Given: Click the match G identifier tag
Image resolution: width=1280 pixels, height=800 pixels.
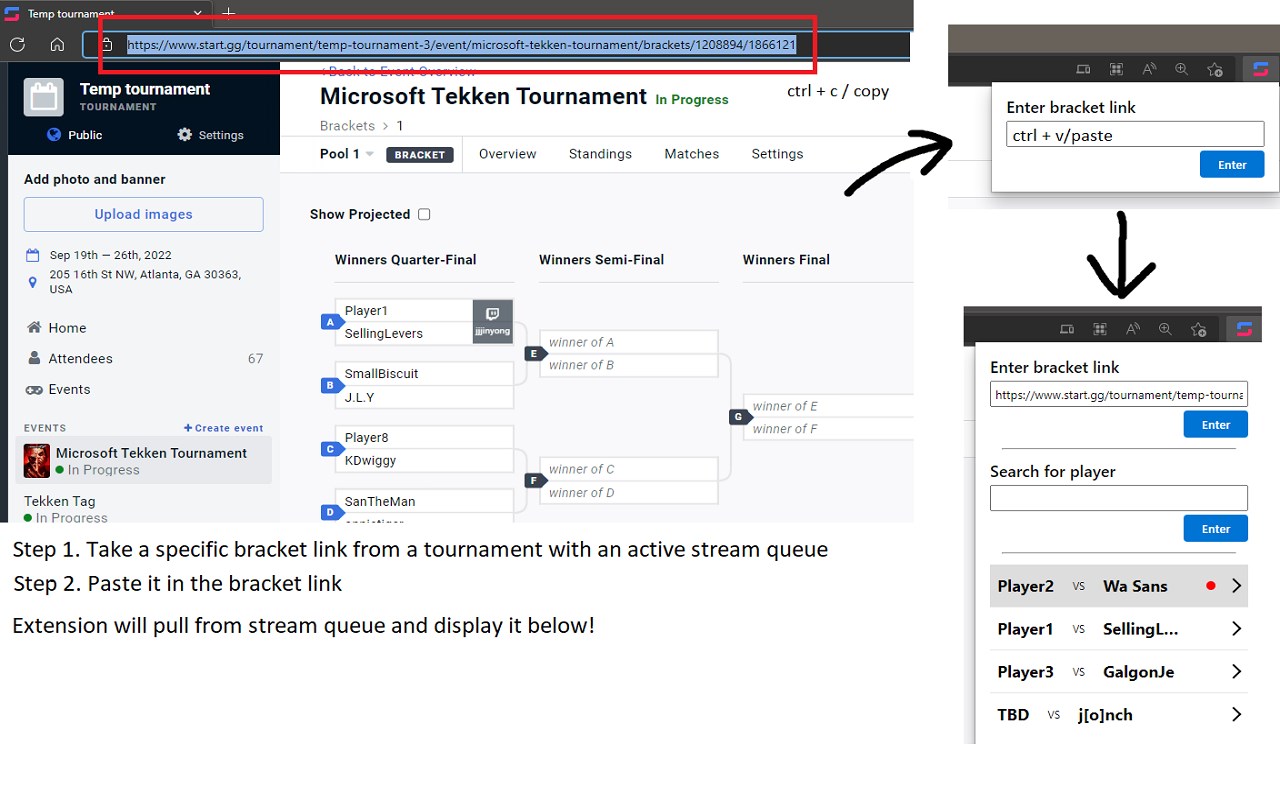Looking at the screenshot, I should pyautogui.click(x=739, y=417).
